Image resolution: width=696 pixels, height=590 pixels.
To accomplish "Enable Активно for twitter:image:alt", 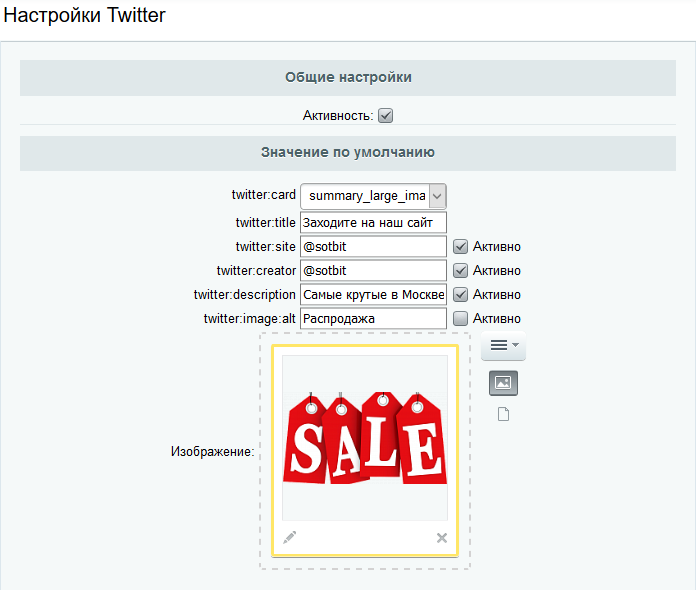I will tap(461, 318).
